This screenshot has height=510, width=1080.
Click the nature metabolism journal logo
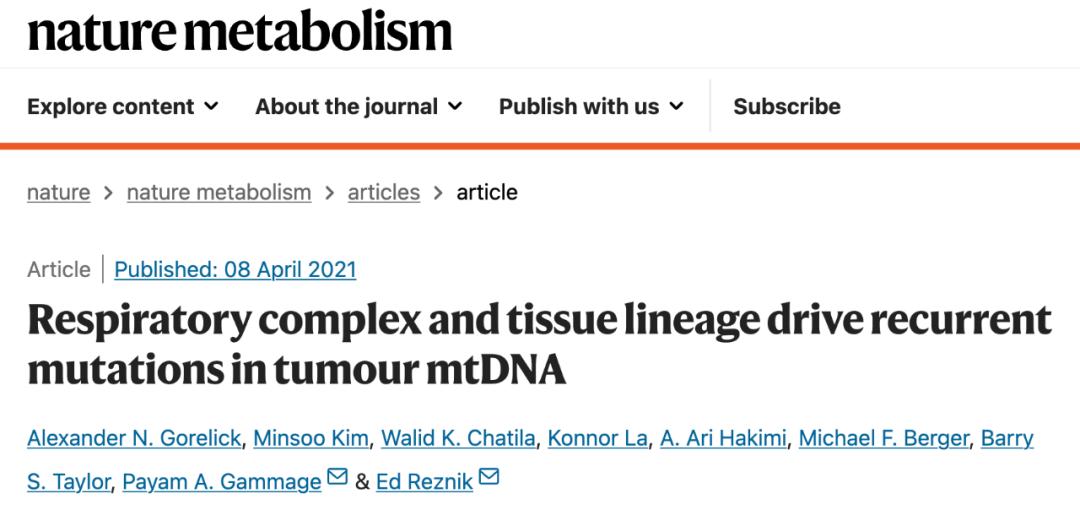coord(240,31)
